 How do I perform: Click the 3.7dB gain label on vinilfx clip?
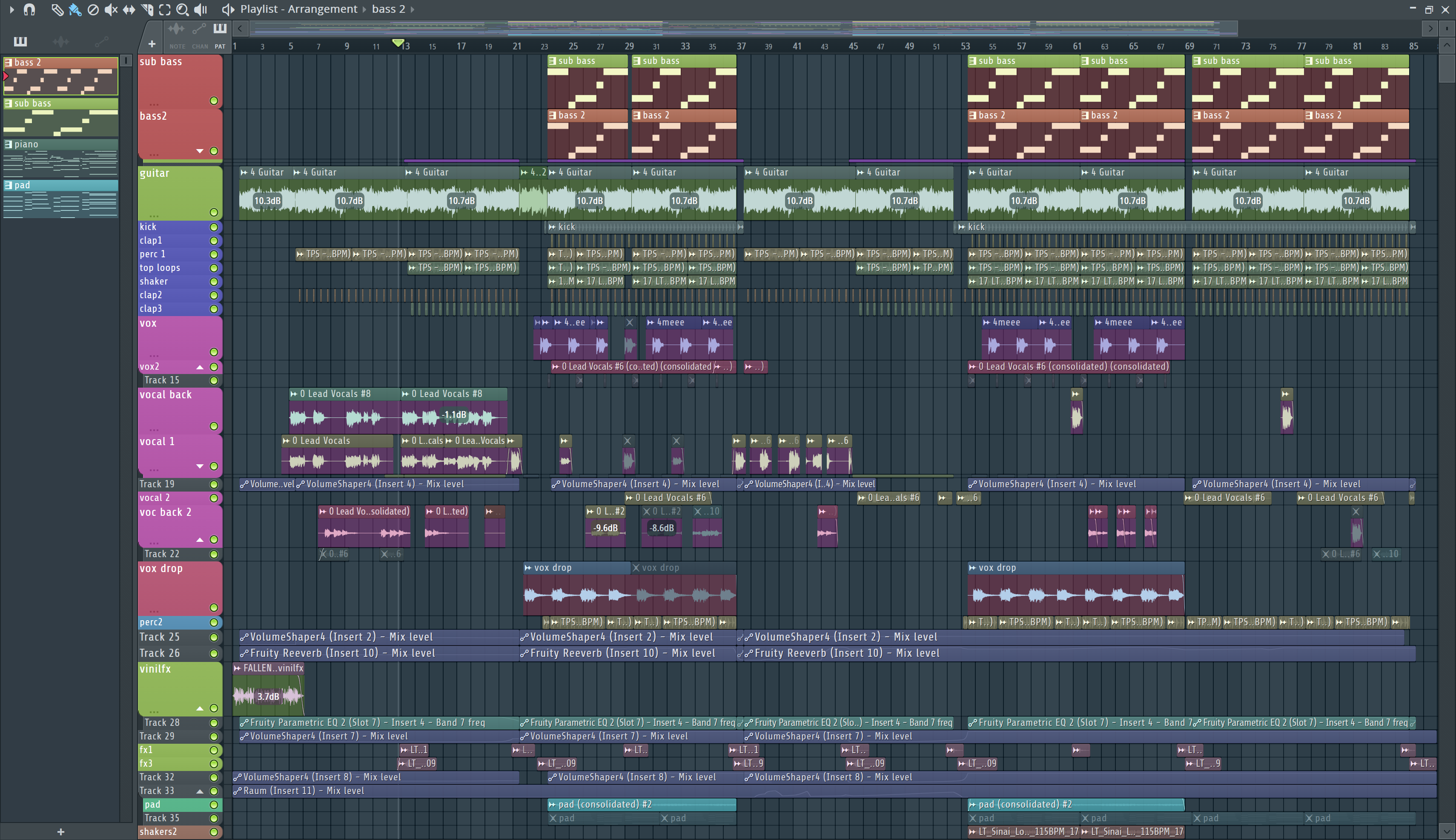pos(268,696)
